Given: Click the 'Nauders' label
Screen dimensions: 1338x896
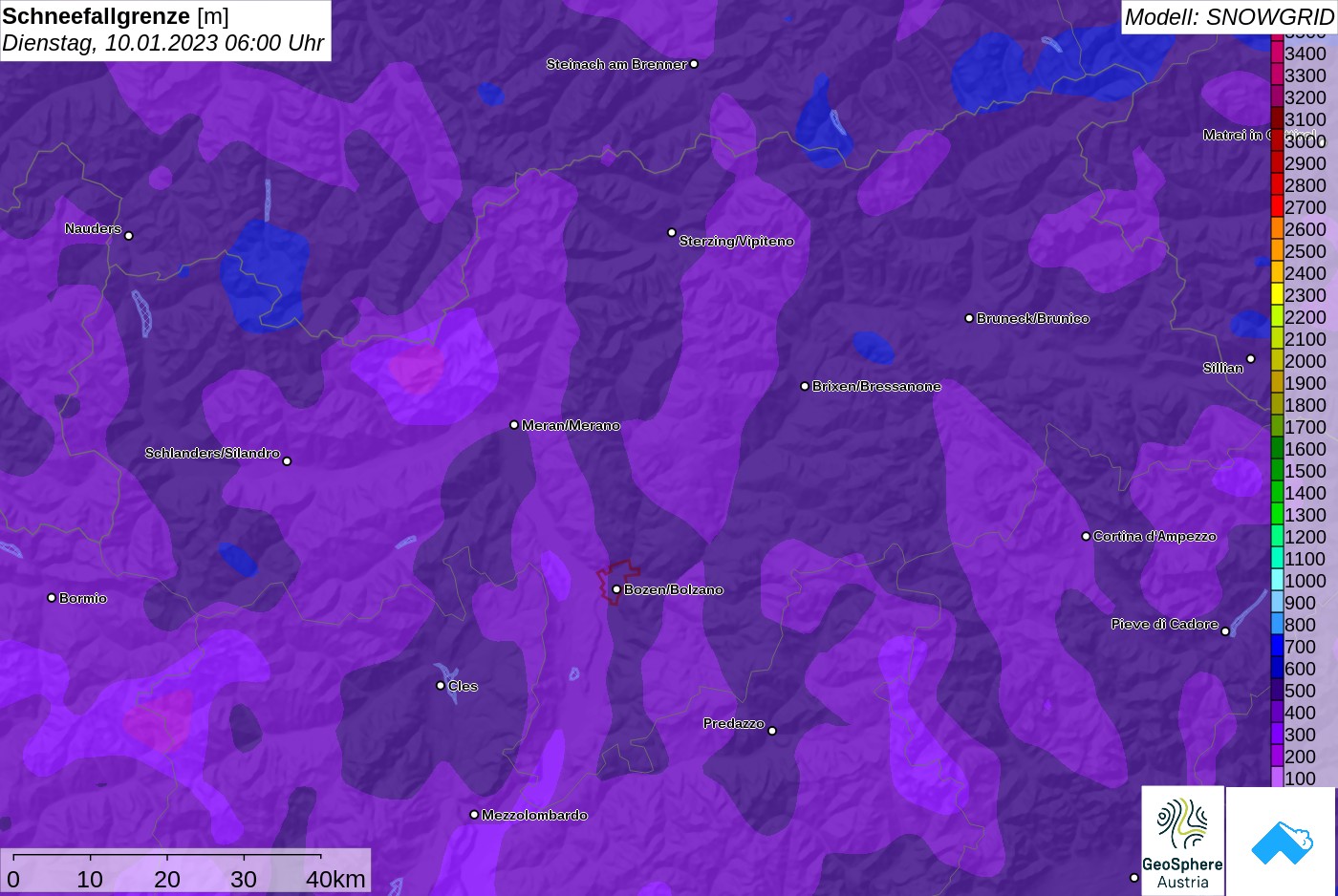Looking at the screenshot, I should [x=93, y=228].
